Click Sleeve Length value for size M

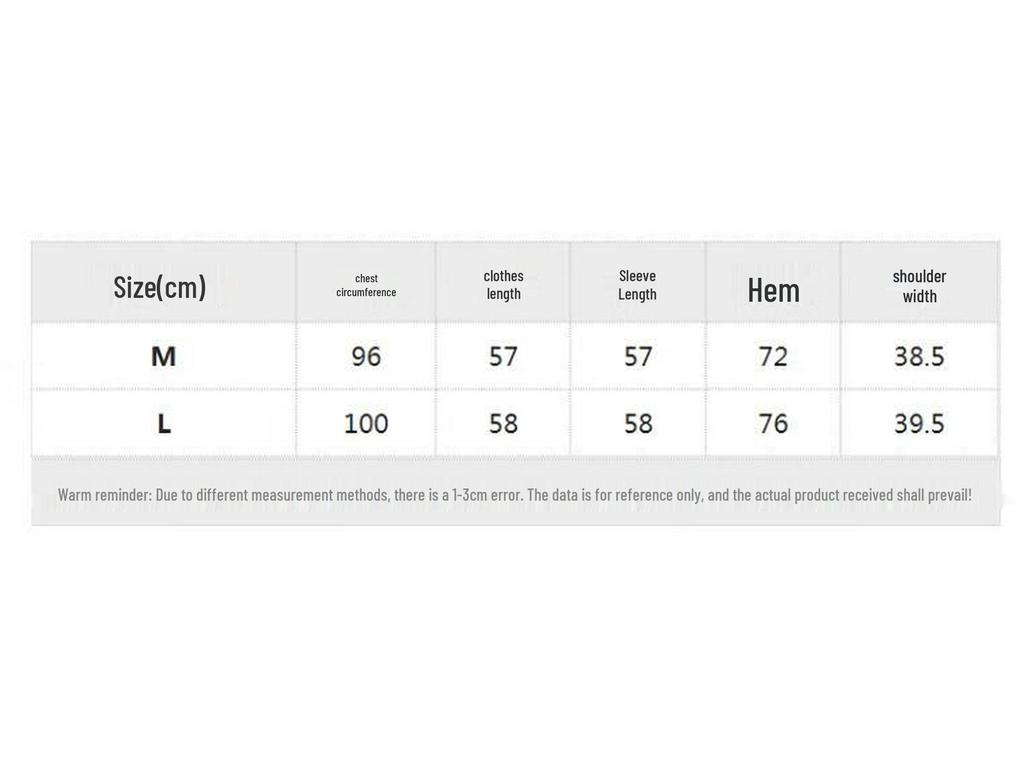(x=638, y=356)
